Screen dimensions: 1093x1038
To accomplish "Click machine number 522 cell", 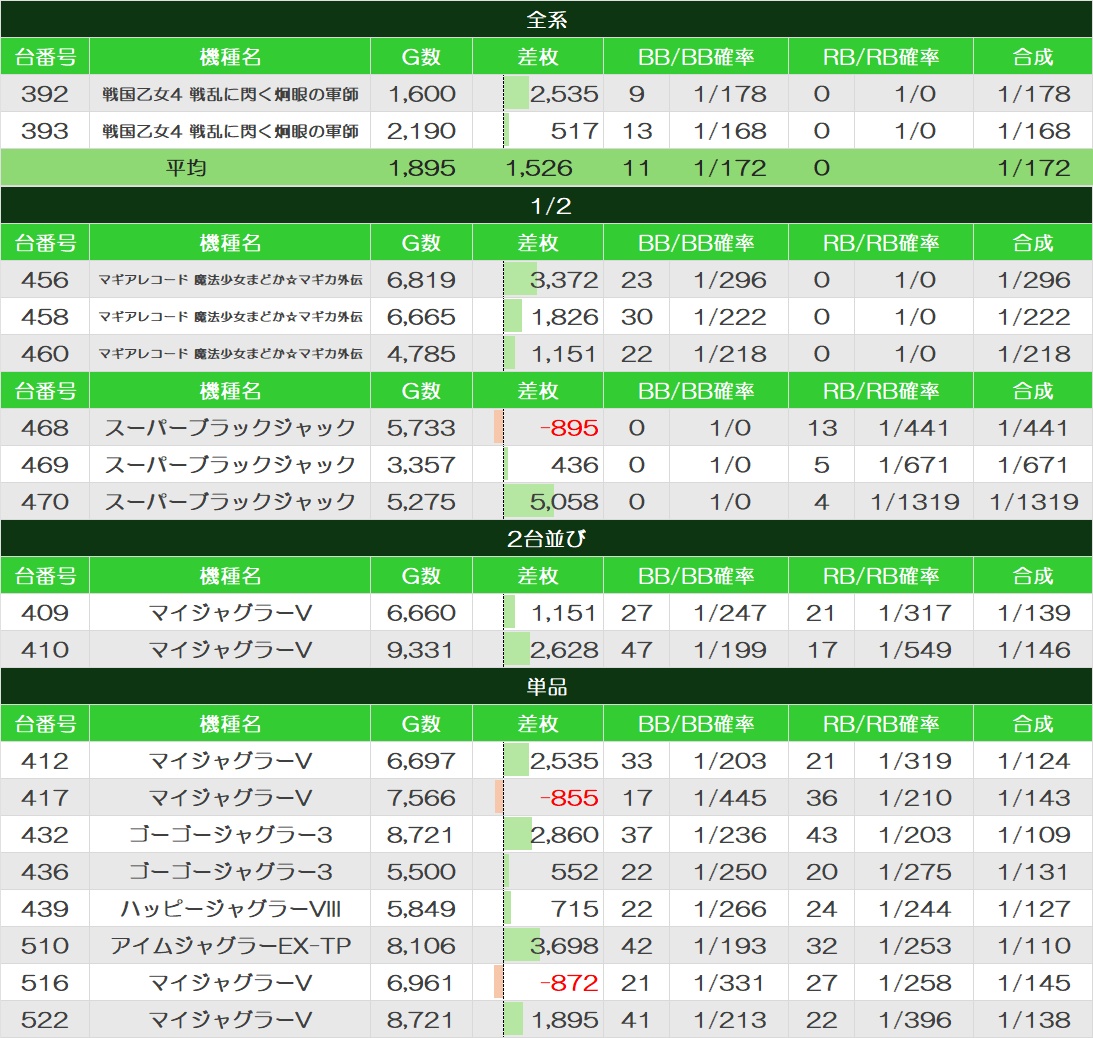I will coord(45,1019).
